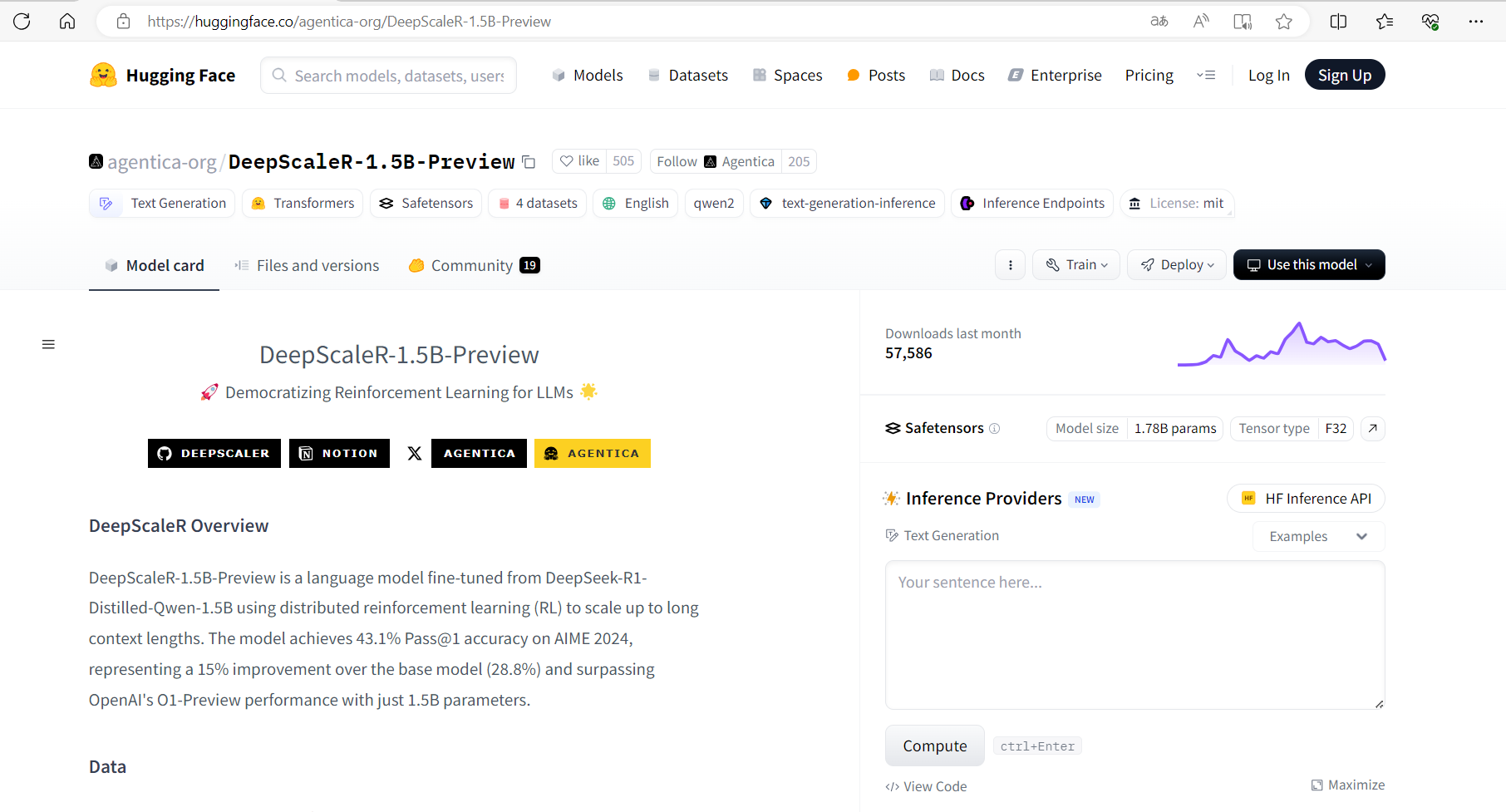The image size is (1506, 812).
Task: Click the Your sentence here text area
Action: coord(1134,635)
